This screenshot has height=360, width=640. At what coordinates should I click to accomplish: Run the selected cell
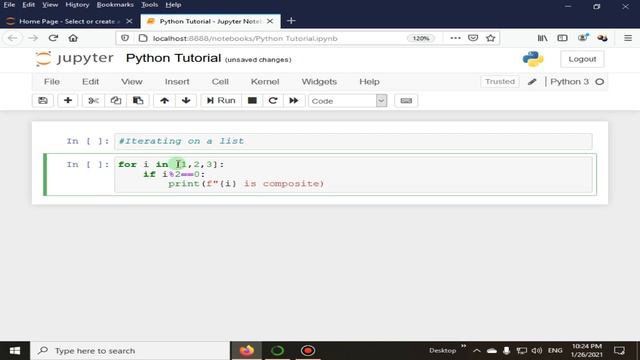point(221,100)
